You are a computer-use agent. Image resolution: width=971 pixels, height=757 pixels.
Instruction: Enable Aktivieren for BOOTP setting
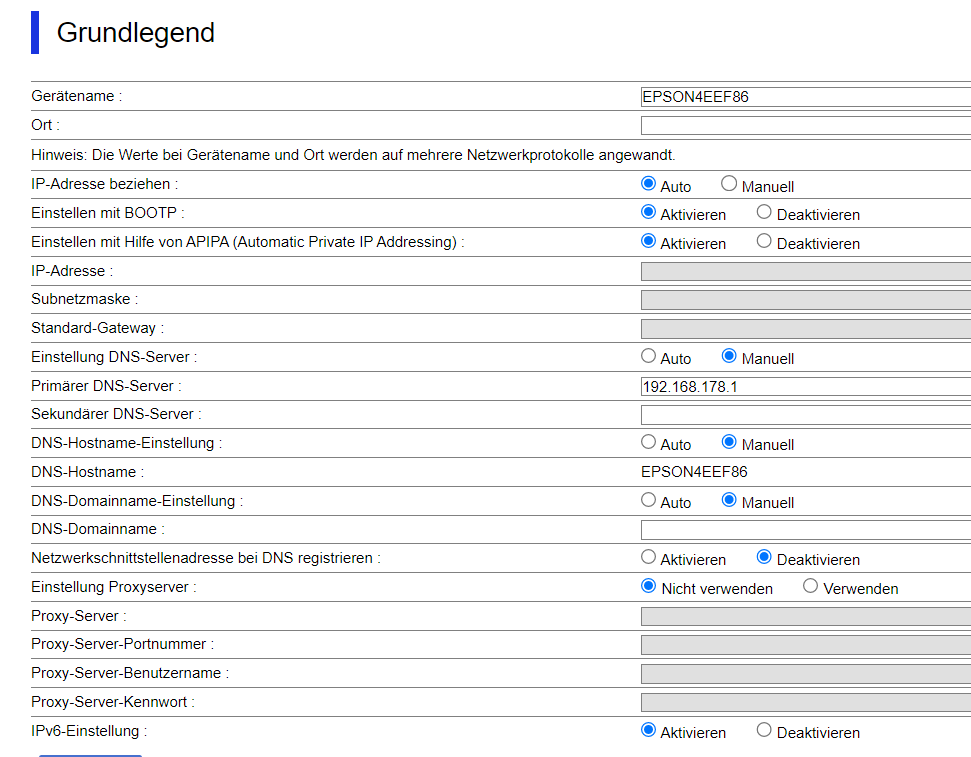tap(648, 212)
